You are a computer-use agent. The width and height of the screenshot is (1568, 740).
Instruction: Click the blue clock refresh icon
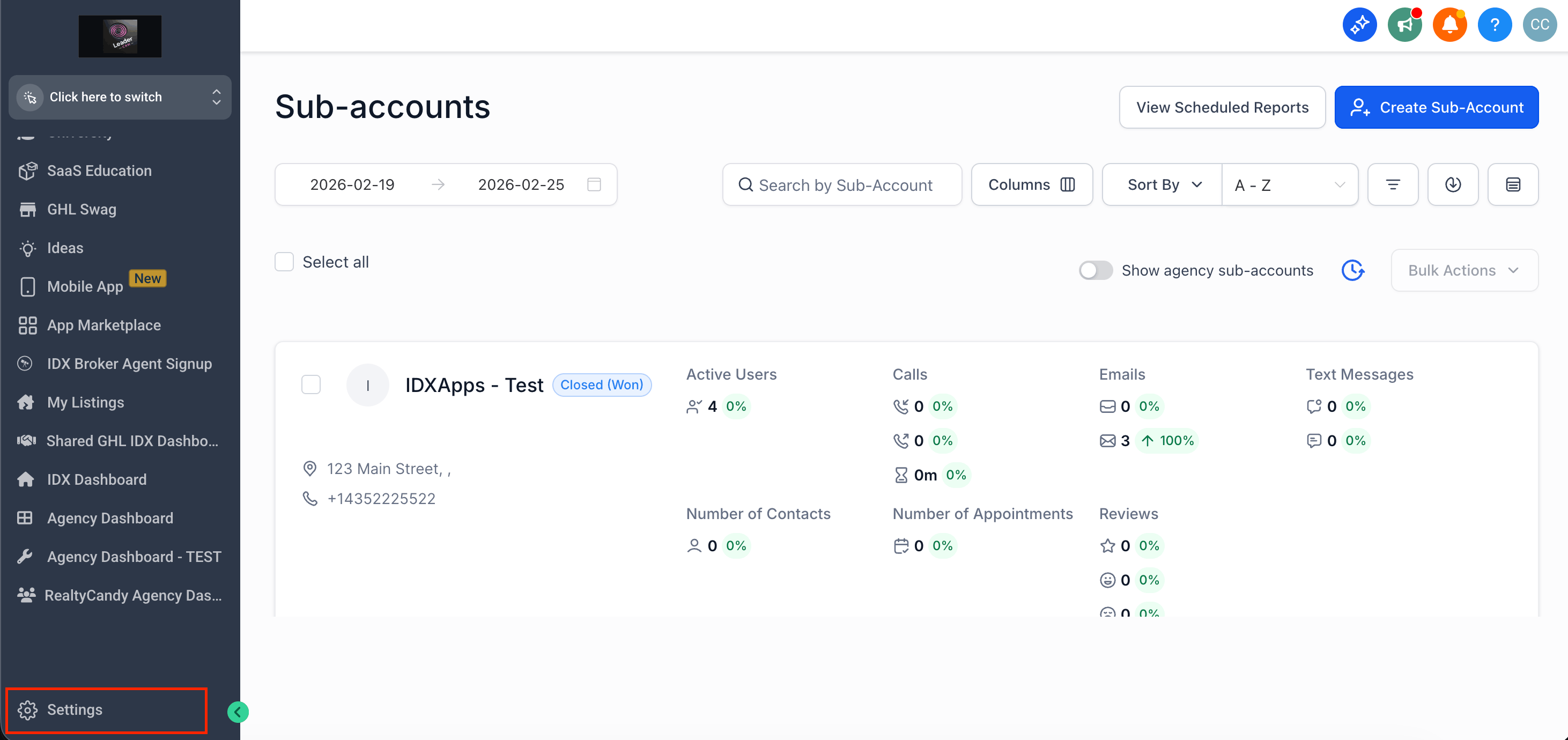[x=1352, y=270]
